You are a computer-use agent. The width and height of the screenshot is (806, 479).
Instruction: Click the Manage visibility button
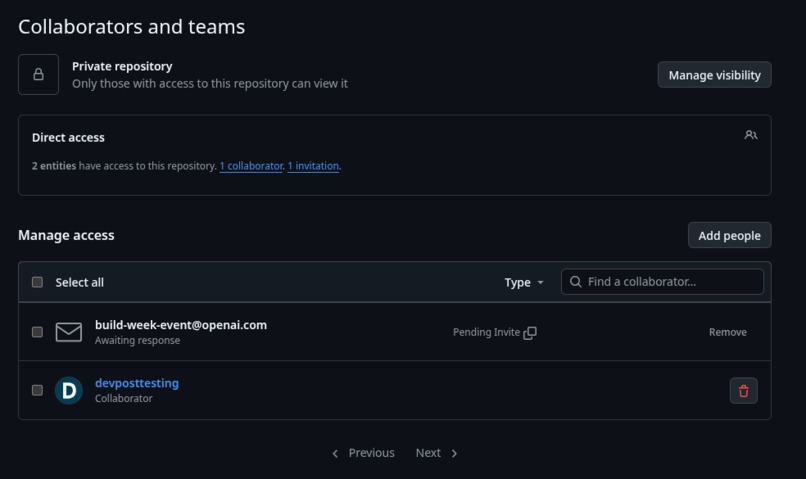point(714,75)
